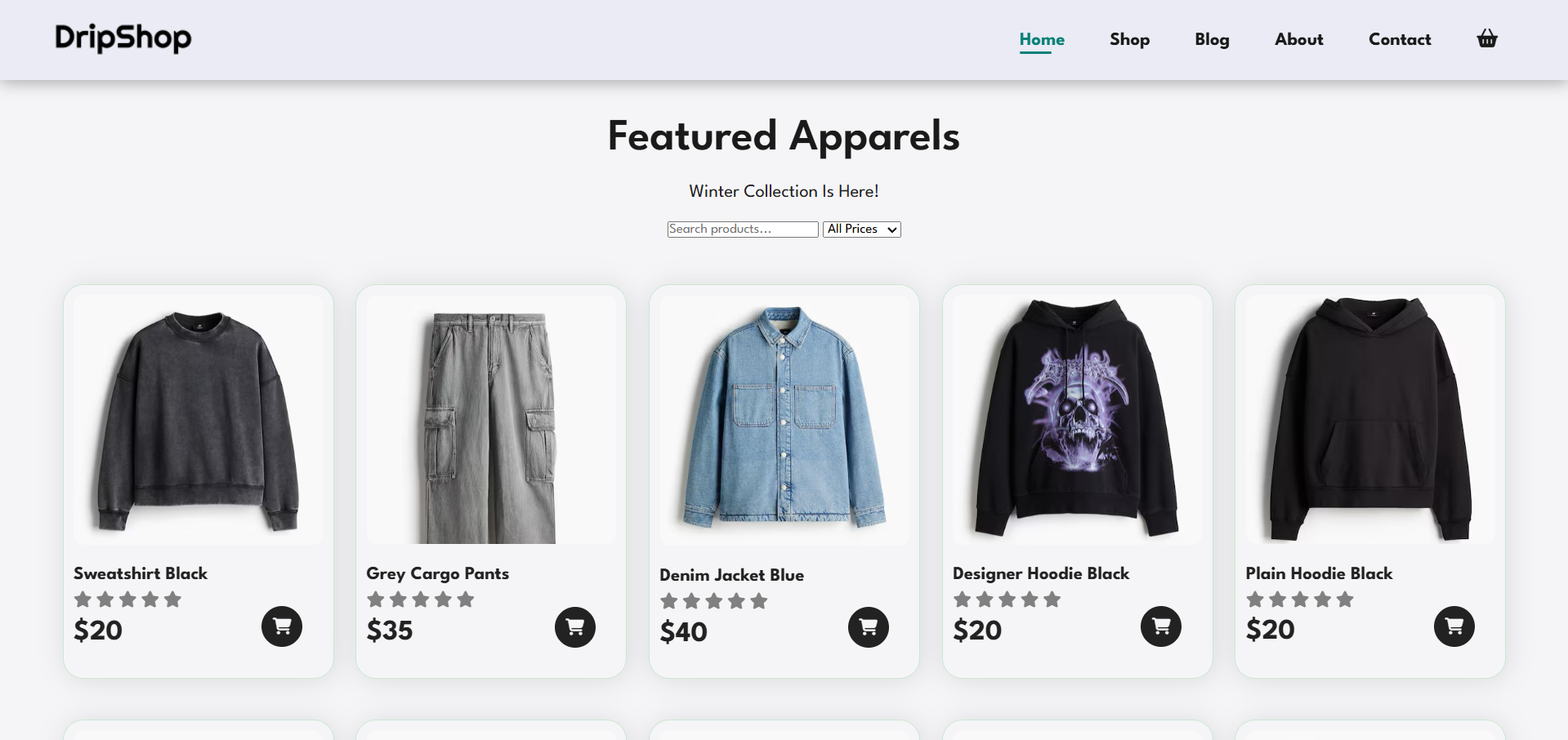Add Plain Hoodie Black to cart using its cart icon
The image size is (1568, 740).
[x=1454, y=626]
